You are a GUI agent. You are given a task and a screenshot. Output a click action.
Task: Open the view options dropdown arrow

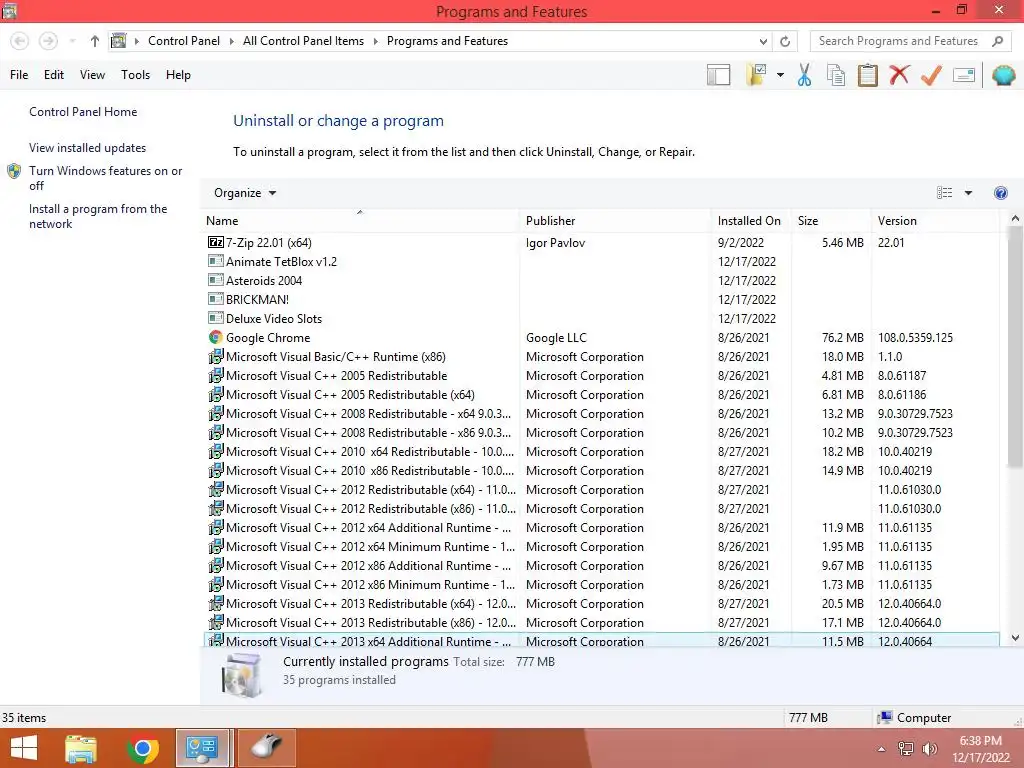(968, 193)
